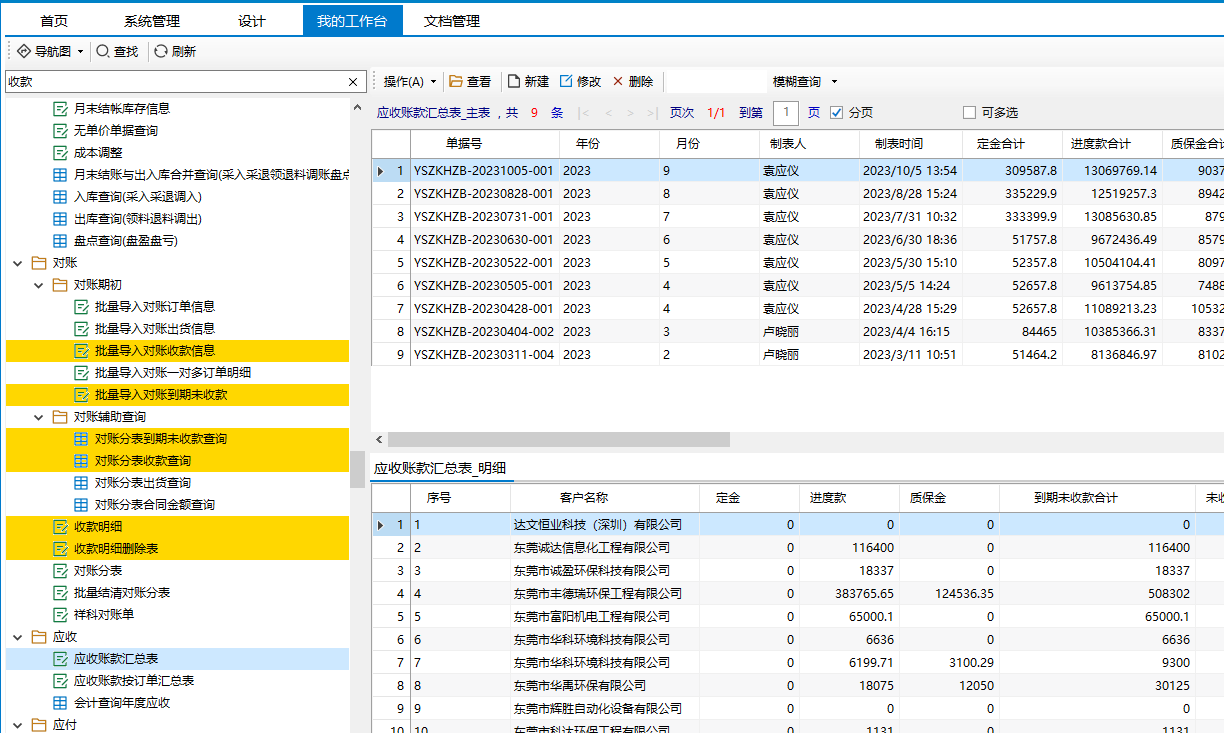This screenshot has width=1224, height=733.
Task: Switch to the 文档管理 tab
Action: coord(452,20)
